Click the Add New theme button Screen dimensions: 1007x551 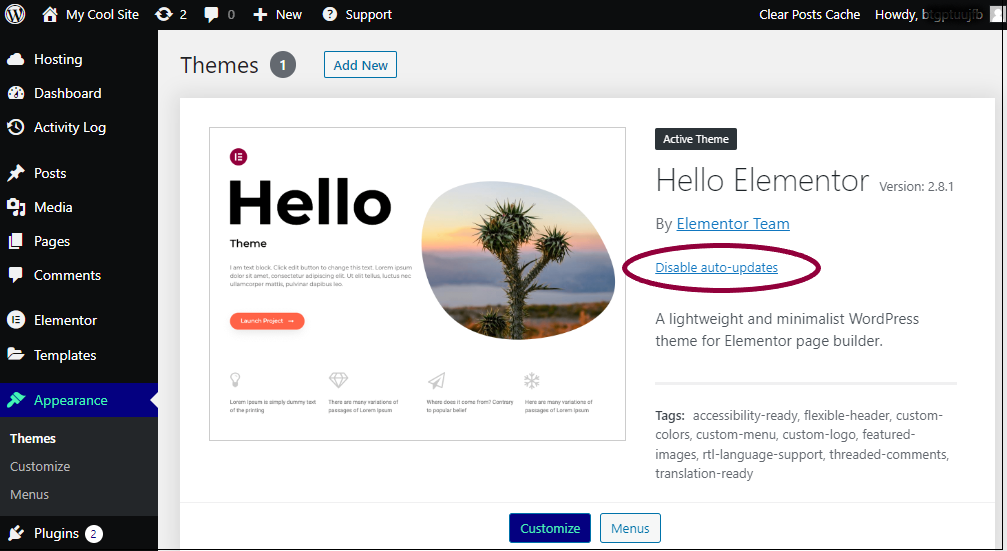(360, 65)
